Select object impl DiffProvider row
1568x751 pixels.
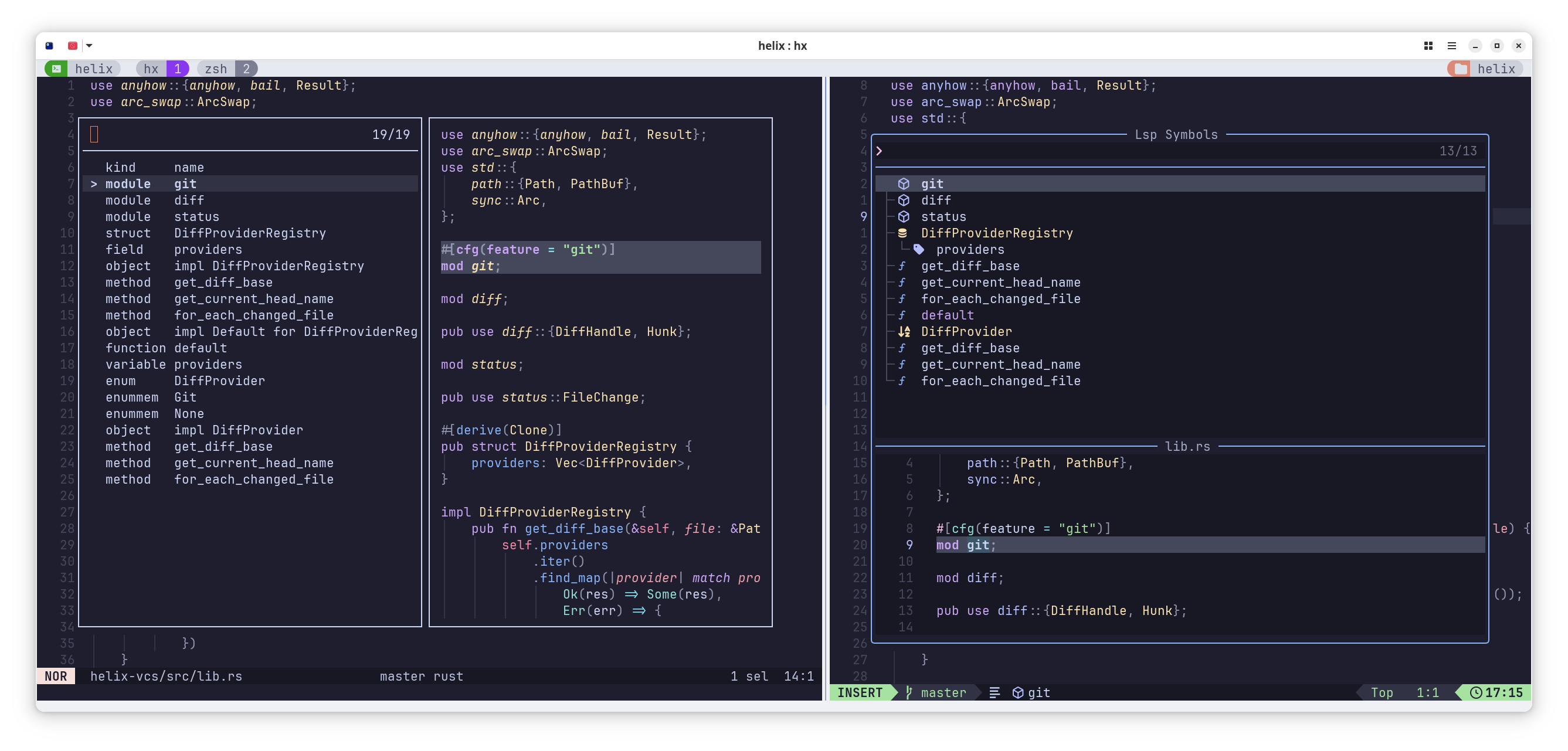251,430
